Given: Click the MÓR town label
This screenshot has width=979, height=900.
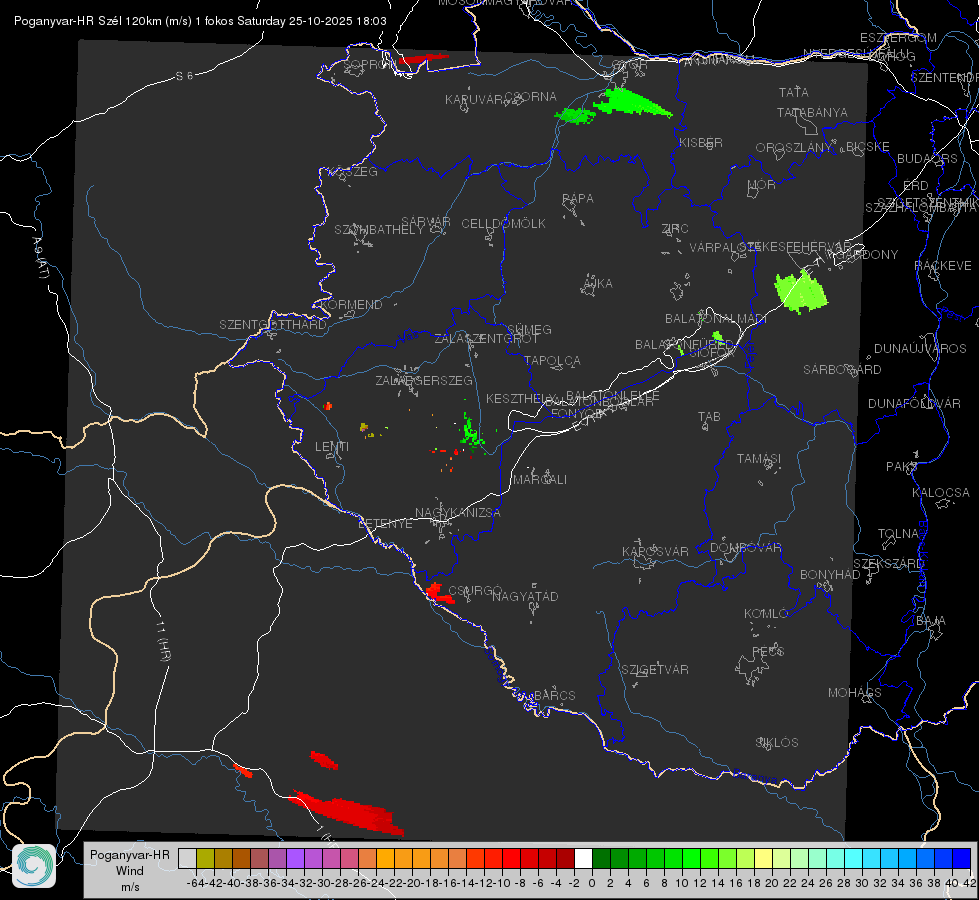Looking at the screenshot, I should (x=762, y=184).
